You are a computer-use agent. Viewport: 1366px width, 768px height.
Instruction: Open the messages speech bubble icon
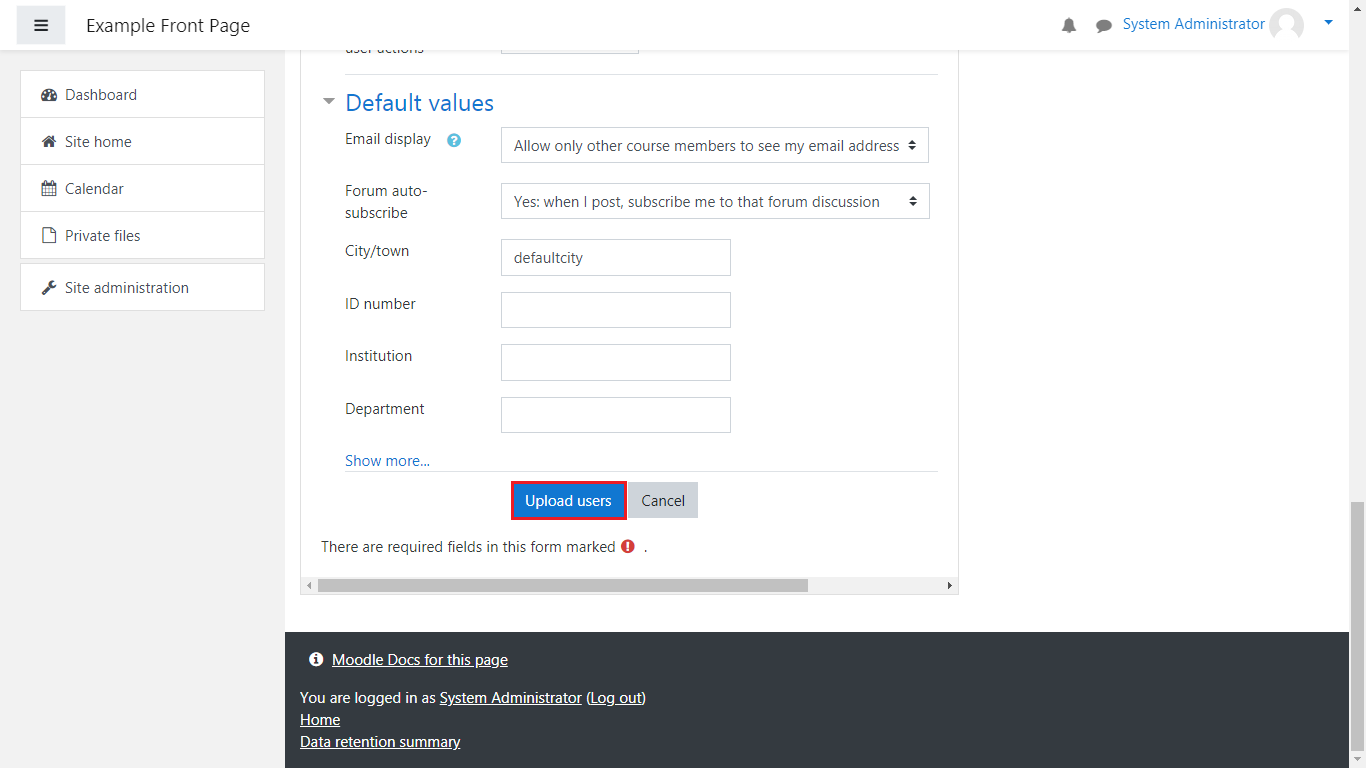pyautogui.click(x=1103, y=26)
